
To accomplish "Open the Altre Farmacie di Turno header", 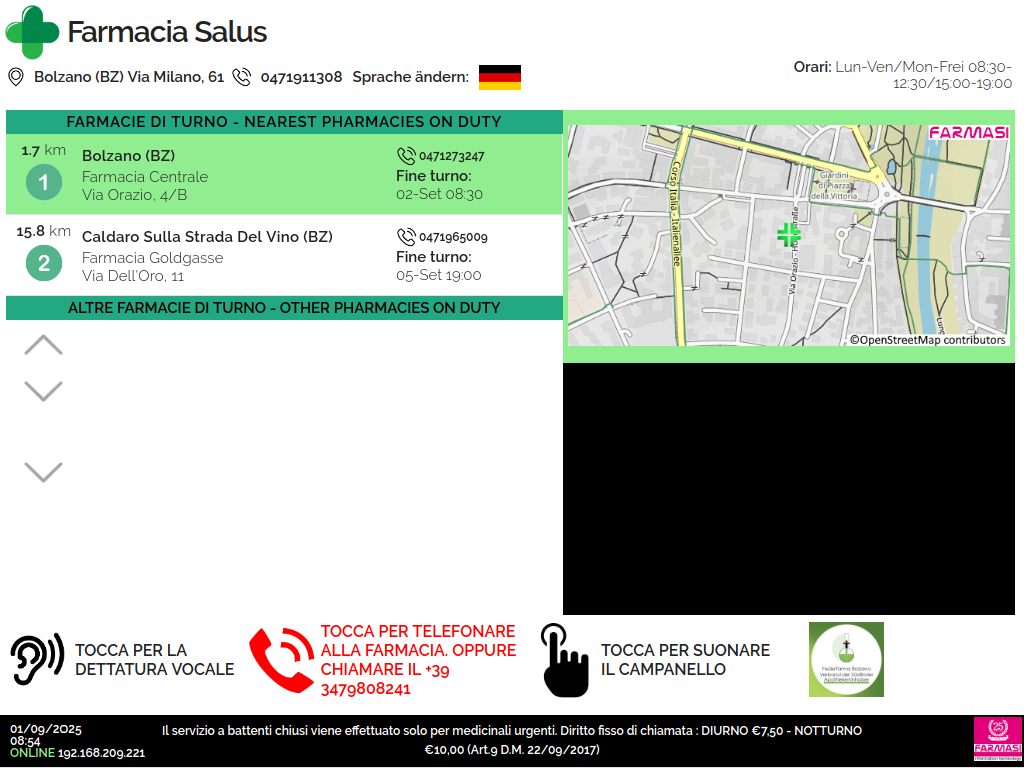I will coord(284,308).
